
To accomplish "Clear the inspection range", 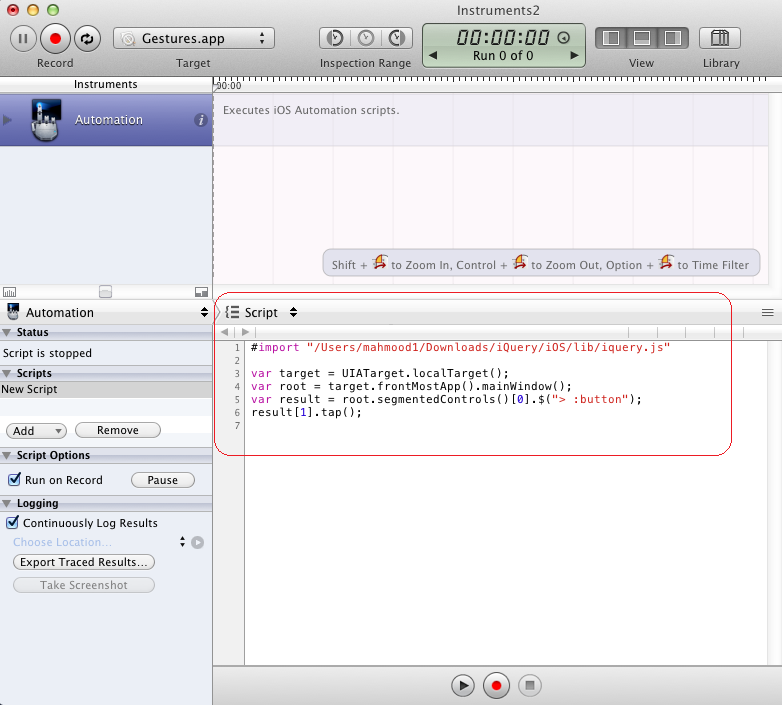I will (x=366, y=38).
